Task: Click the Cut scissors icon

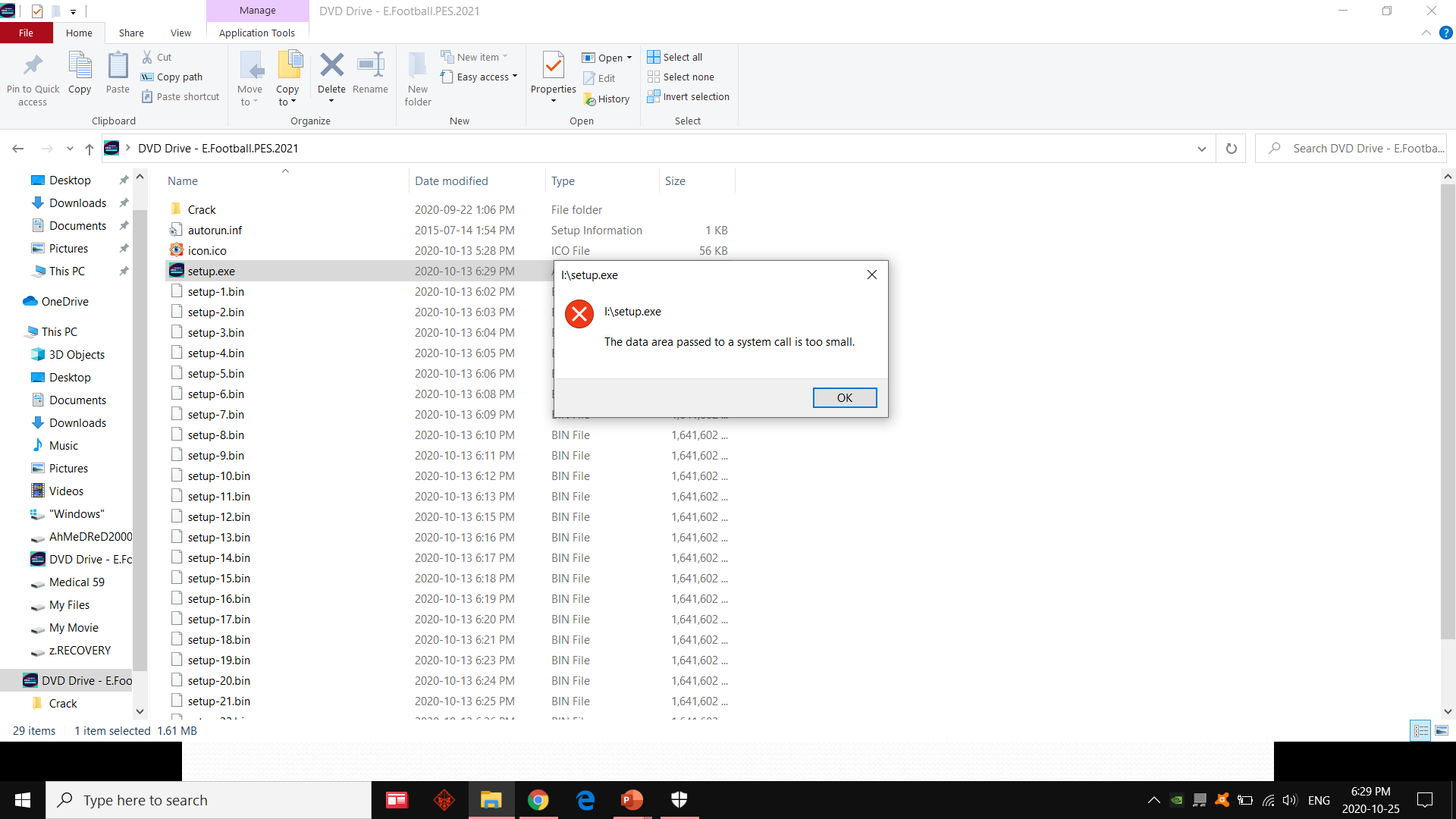Action: point(147,57)
